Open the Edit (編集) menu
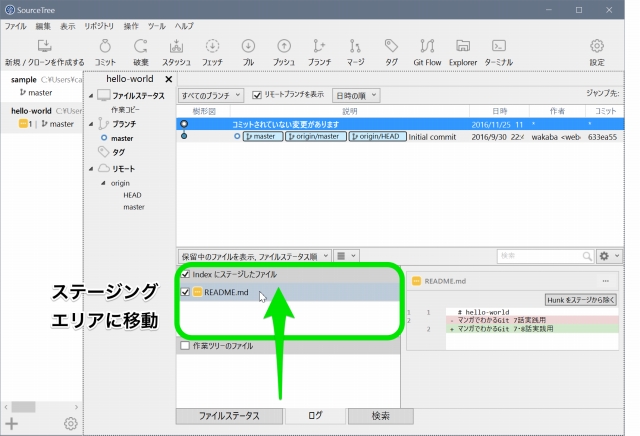 pos(43,26)
